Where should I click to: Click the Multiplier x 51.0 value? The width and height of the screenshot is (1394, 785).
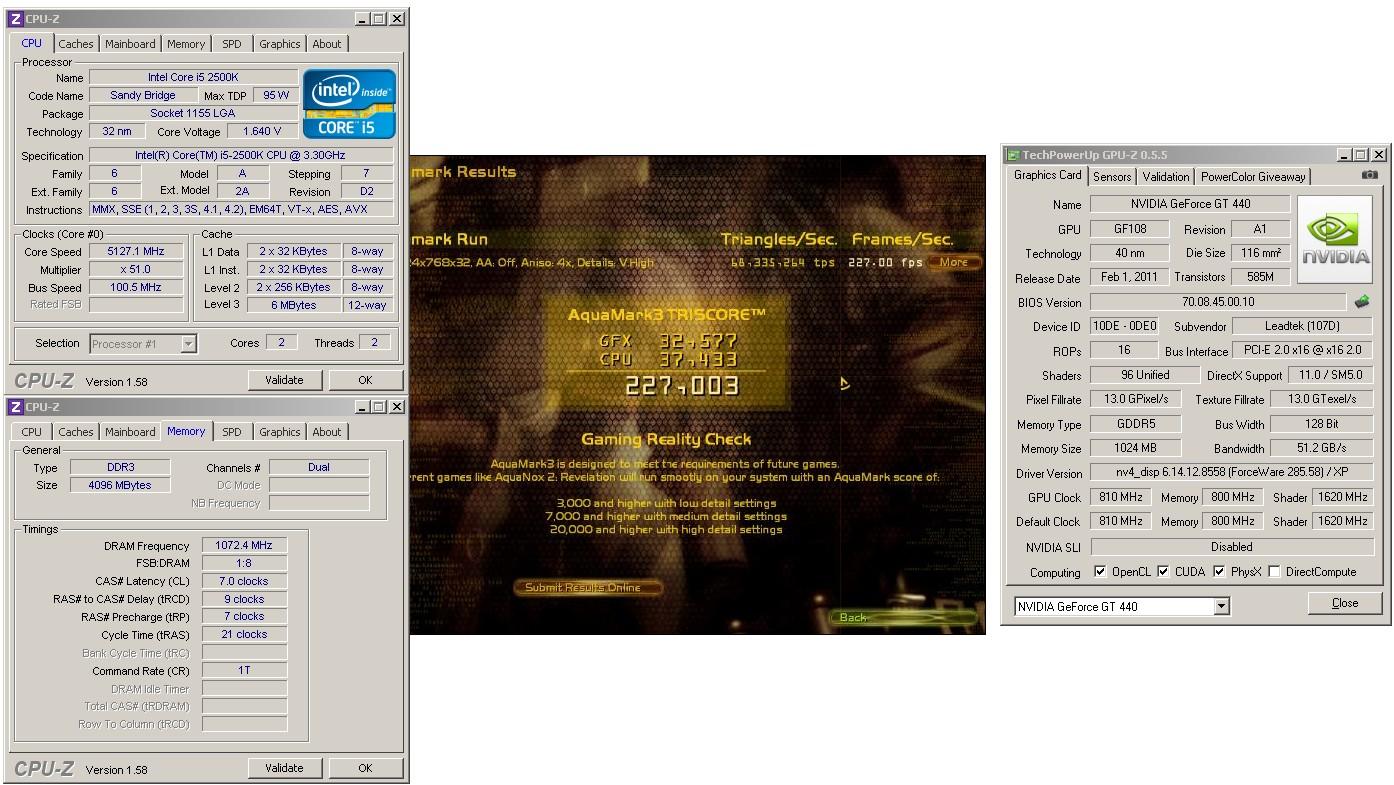coord(137,270)
